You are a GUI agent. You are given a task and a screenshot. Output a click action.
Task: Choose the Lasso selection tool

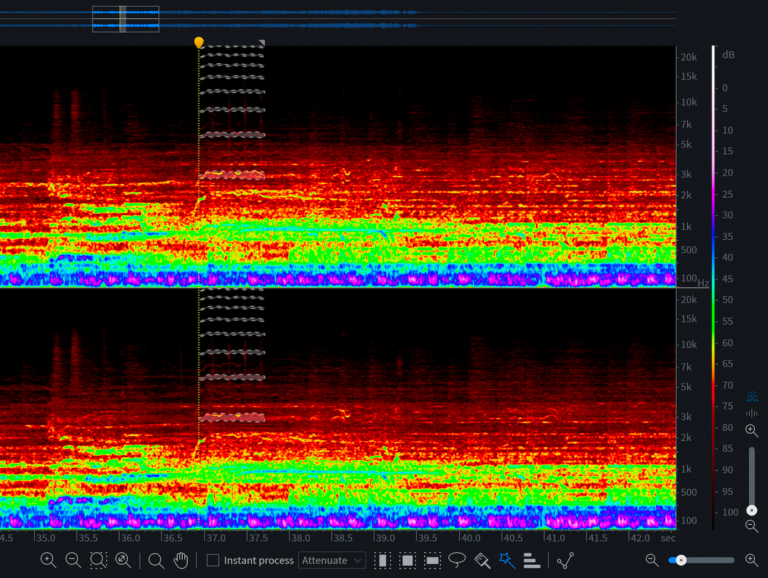(457, 561)
